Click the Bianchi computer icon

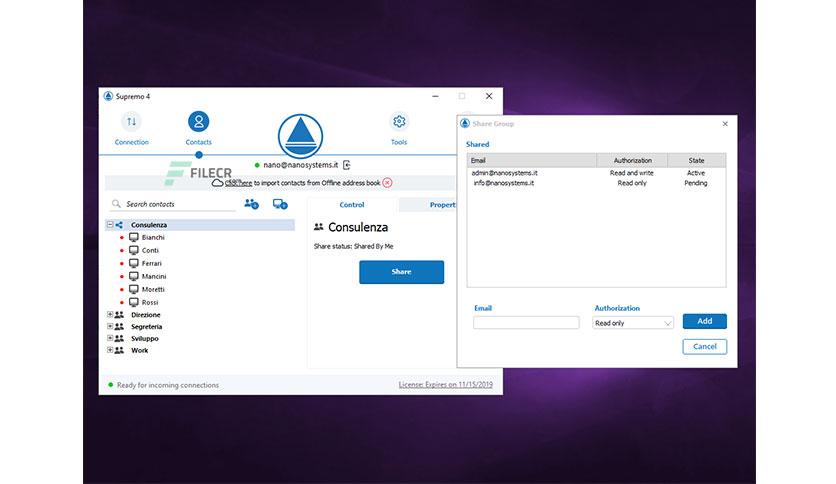(134, 237)
